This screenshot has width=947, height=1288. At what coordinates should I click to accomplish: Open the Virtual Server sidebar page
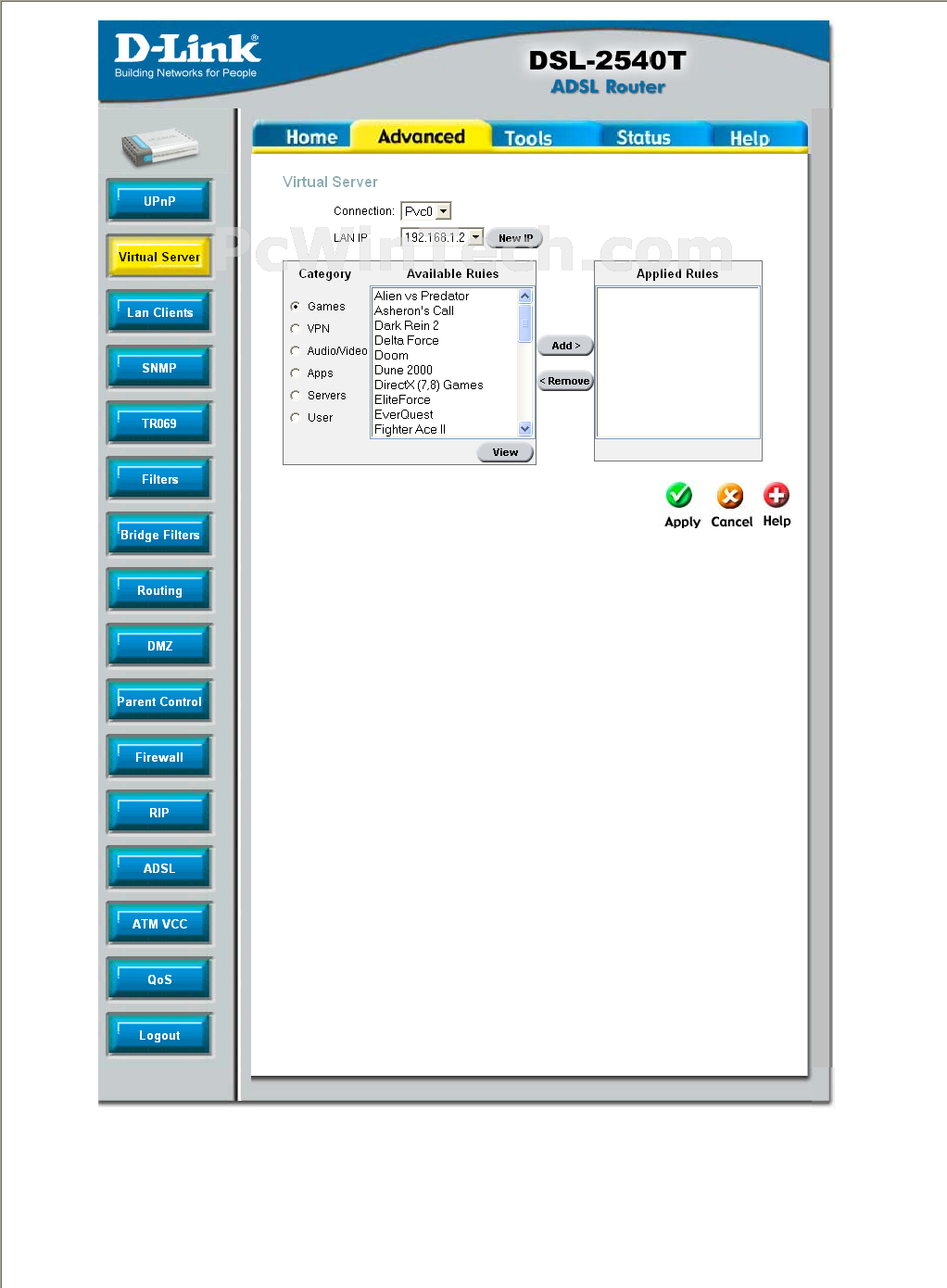click(159, 257)
